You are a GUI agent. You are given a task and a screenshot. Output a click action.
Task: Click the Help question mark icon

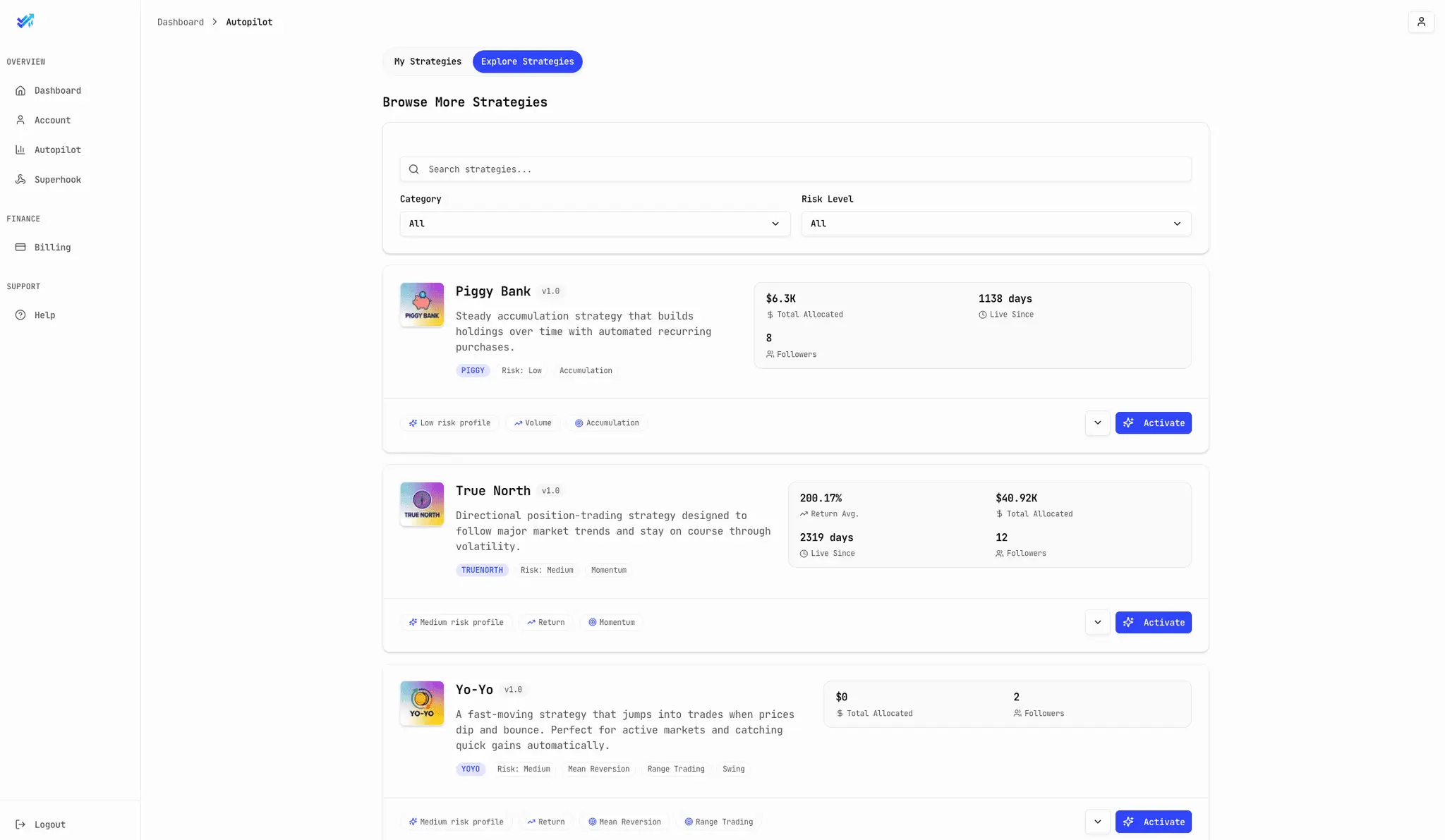(x=20, y=315)
